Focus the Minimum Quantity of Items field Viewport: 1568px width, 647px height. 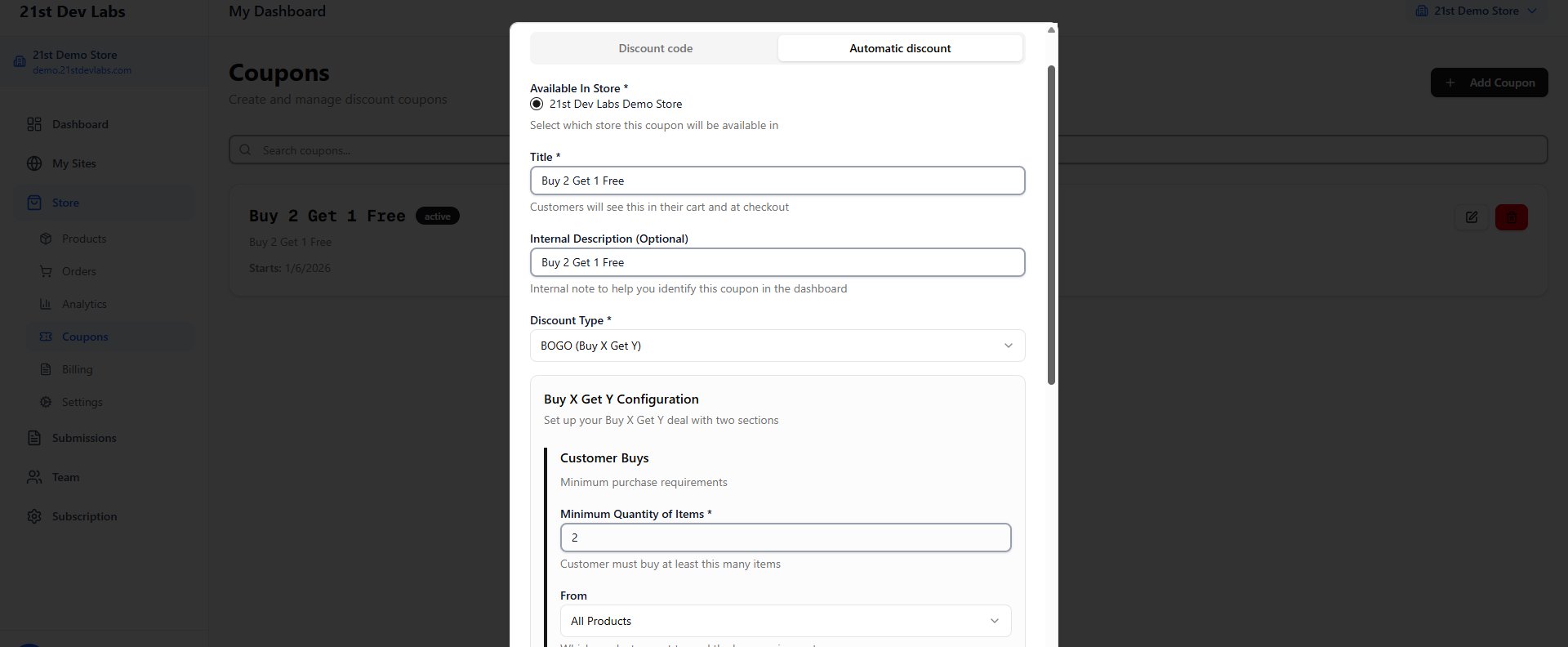pyautogui.click(x=785, y=538)
